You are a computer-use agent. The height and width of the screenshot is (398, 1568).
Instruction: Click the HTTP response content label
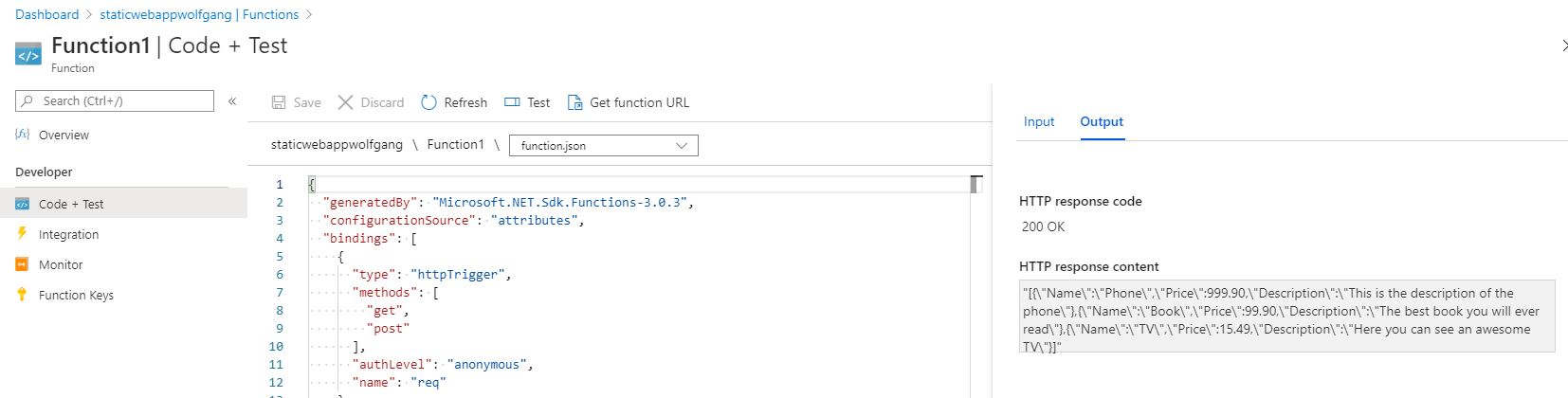pyautogui.click(x=1089, y=267)
